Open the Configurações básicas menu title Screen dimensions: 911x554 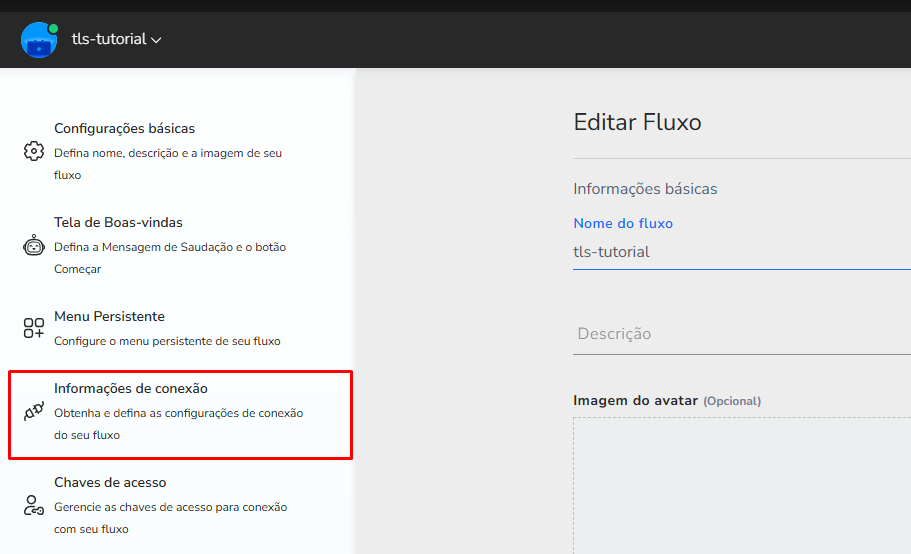pos(124,129)
